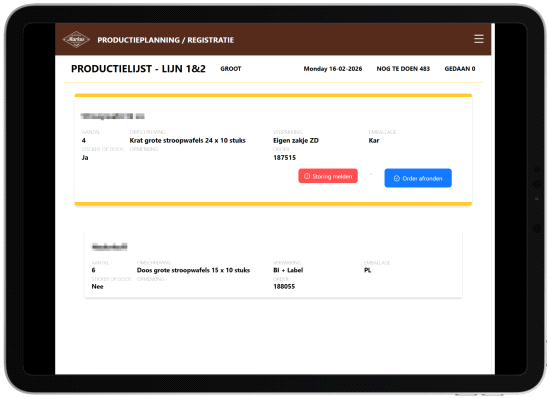Click blurred customer name above order 188055

(x=109, y=247)
